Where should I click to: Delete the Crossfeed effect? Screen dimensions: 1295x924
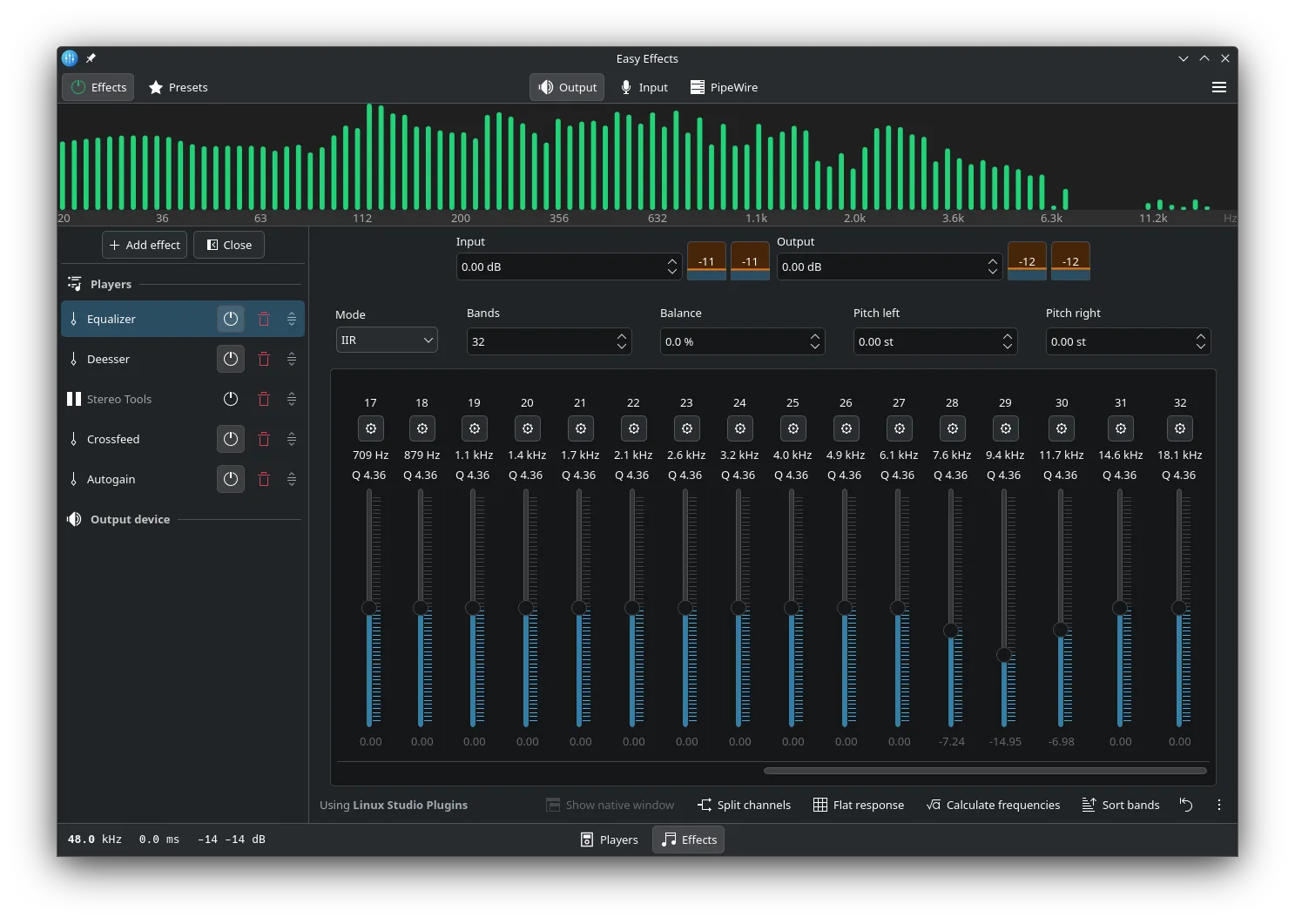(x=264, y=439)
